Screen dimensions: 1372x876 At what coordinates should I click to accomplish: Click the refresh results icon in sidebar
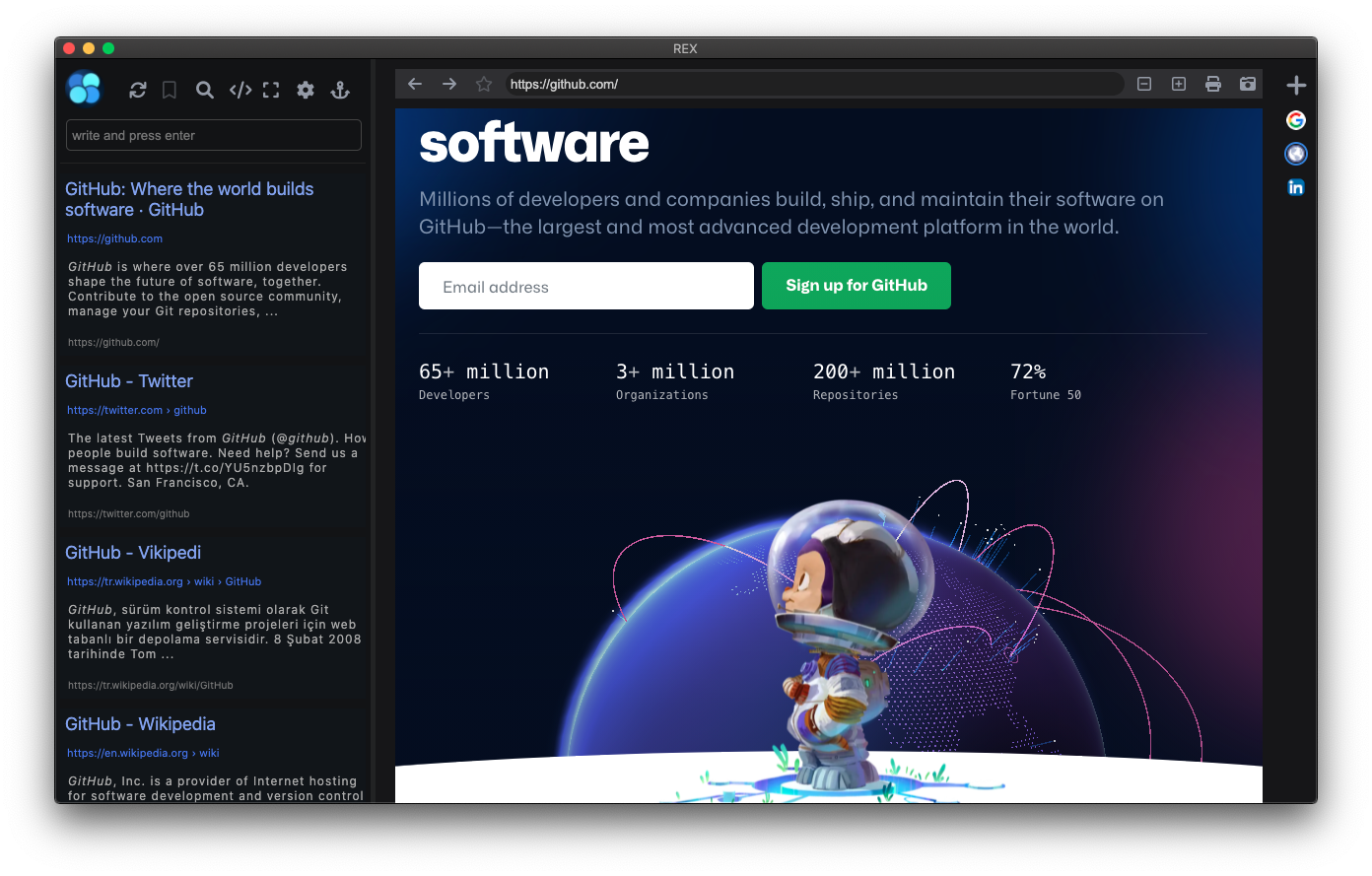pos(138,90)
